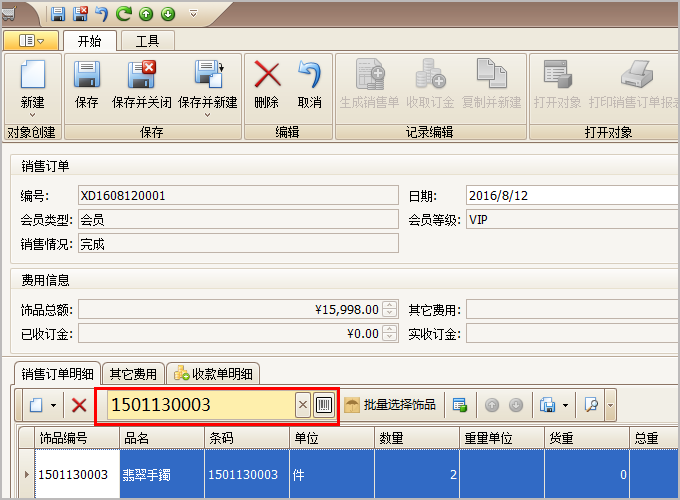Image resolution: width=680 pixels, height=500 pixels.
Task: Increase 已收订金 with the up spinner
Action: click(390, 329)
